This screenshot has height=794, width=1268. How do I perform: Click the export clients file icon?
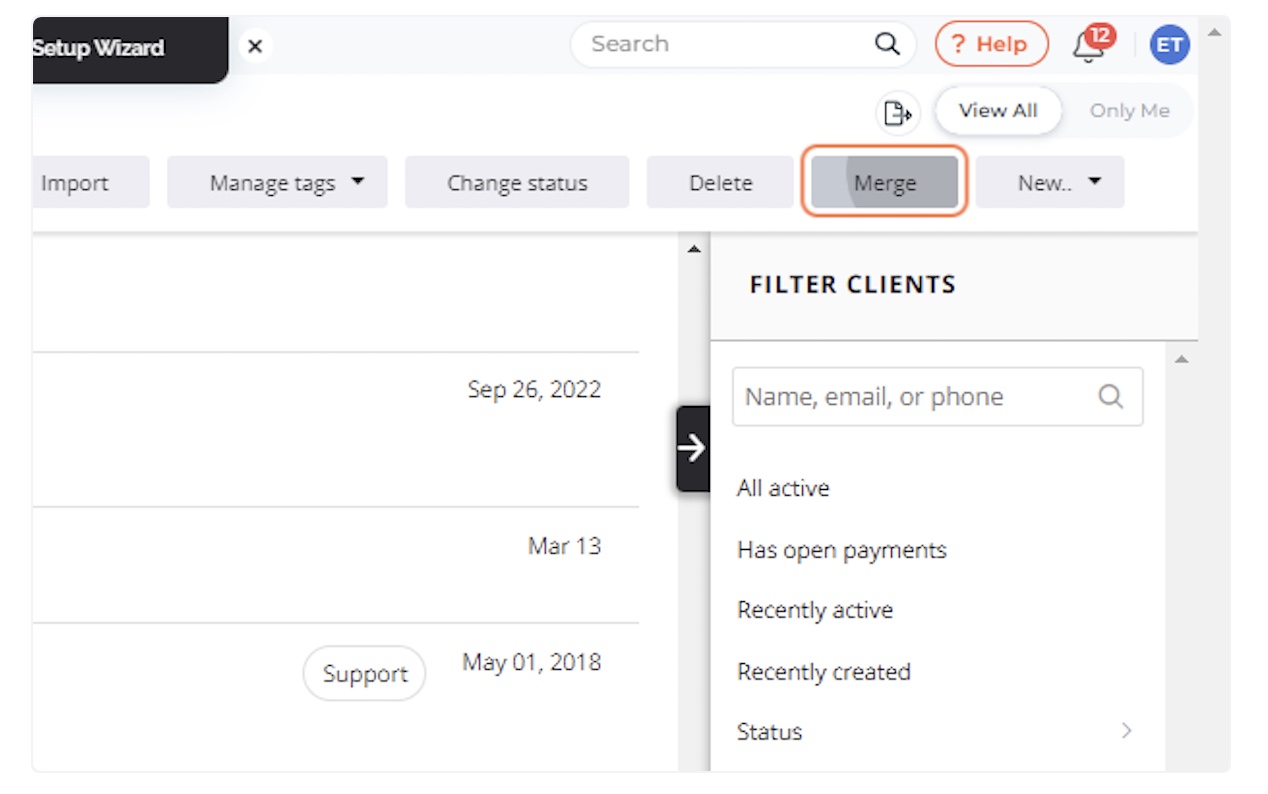[x=897, y=113]
